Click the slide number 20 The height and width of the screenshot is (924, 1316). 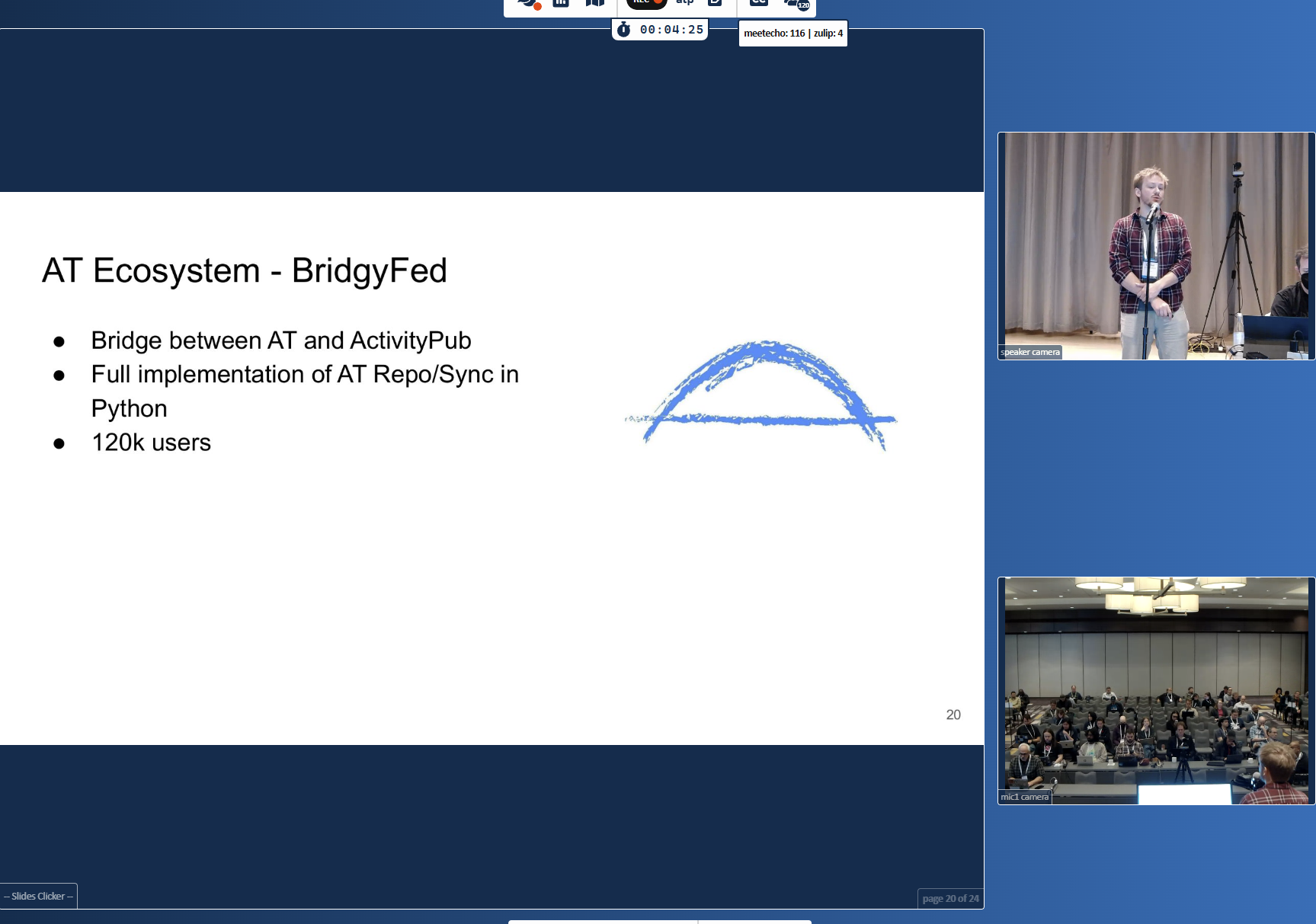[x=953, y=715]
